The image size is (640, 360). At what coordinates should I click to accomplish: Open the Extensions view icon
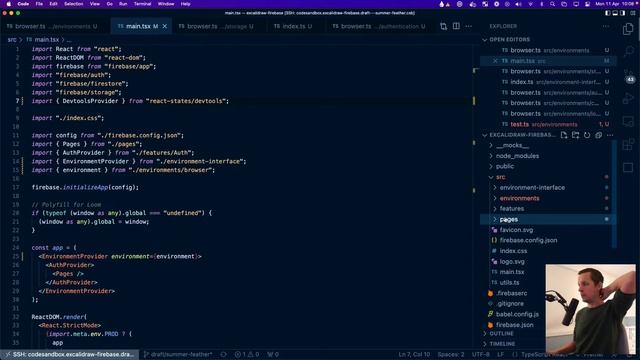tap(628, 144)
